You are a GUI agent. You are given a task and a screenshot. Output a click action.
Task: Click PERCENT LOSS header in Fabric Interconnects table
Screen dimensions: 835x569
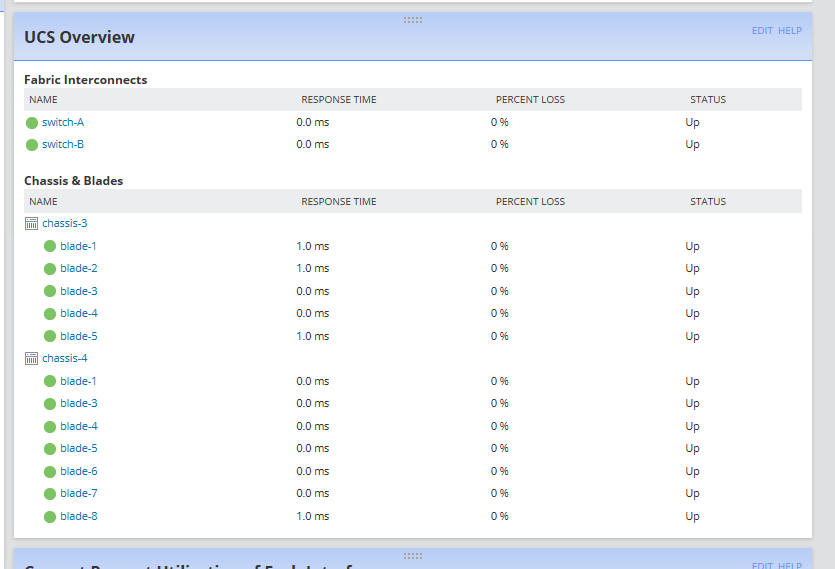[530, 100]
